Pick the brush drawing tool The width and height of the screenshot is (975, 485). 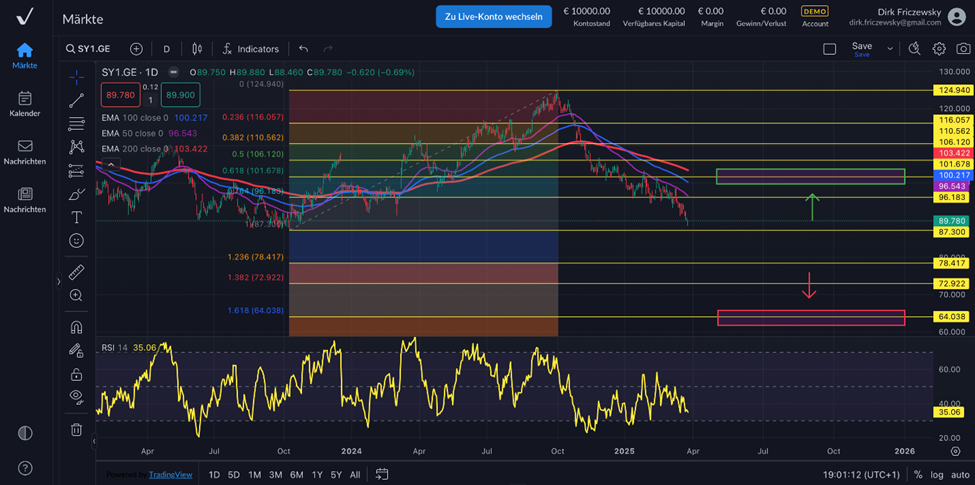coord(76,194)
